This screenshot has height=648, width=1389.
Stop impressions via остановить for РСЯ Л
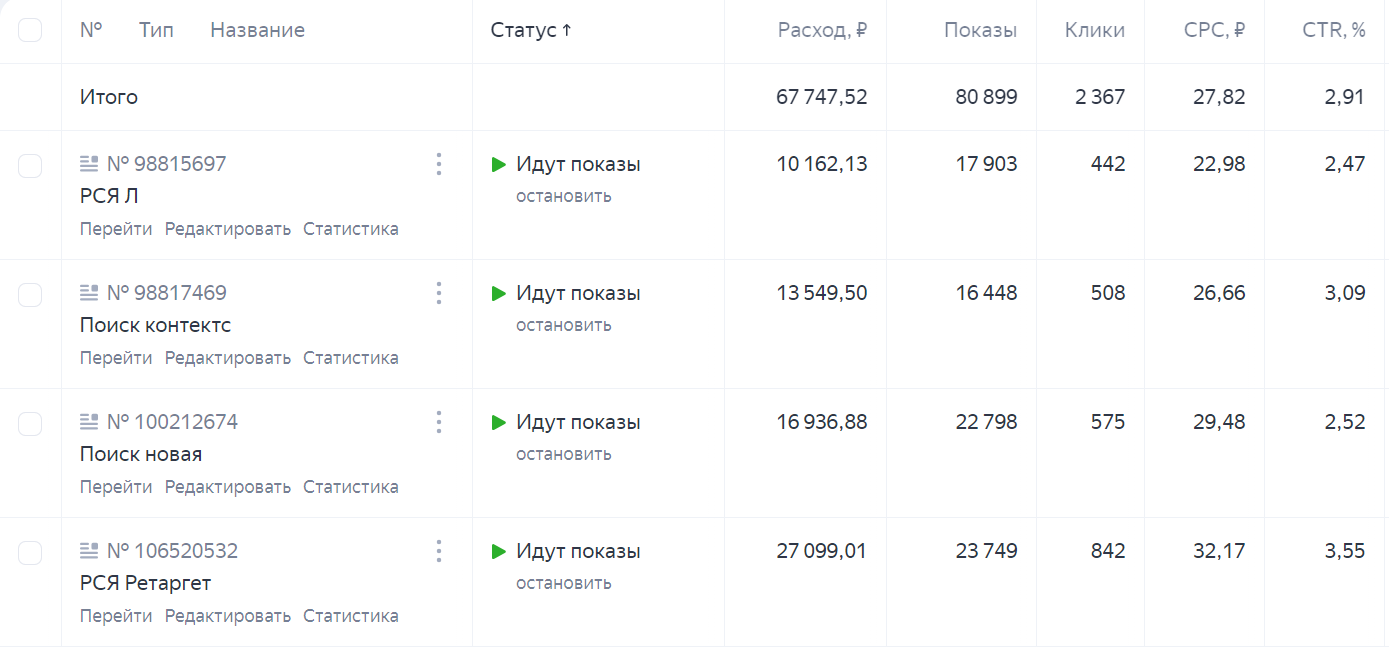tap(563, 196)
